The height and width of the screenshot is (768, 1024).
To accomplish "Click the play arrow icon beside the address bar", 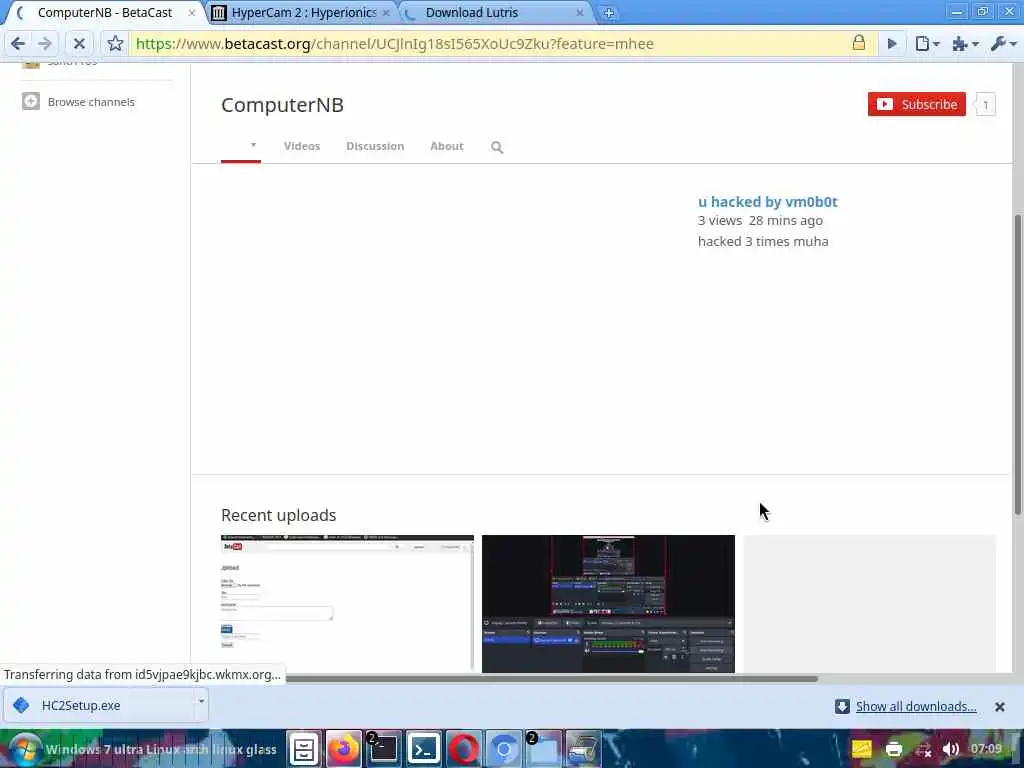I will (891, 44).
